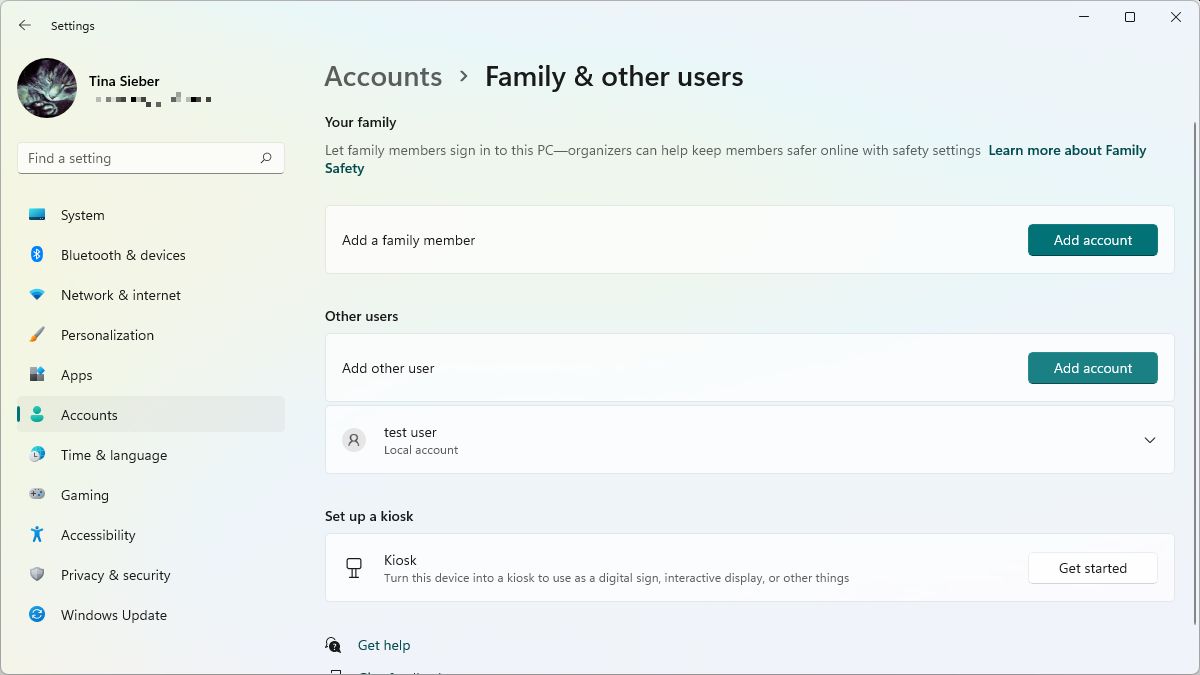Select Accounts in the sidebar
The width and height of the screenshot is (1200, 675).
click(x=89, y=415)
